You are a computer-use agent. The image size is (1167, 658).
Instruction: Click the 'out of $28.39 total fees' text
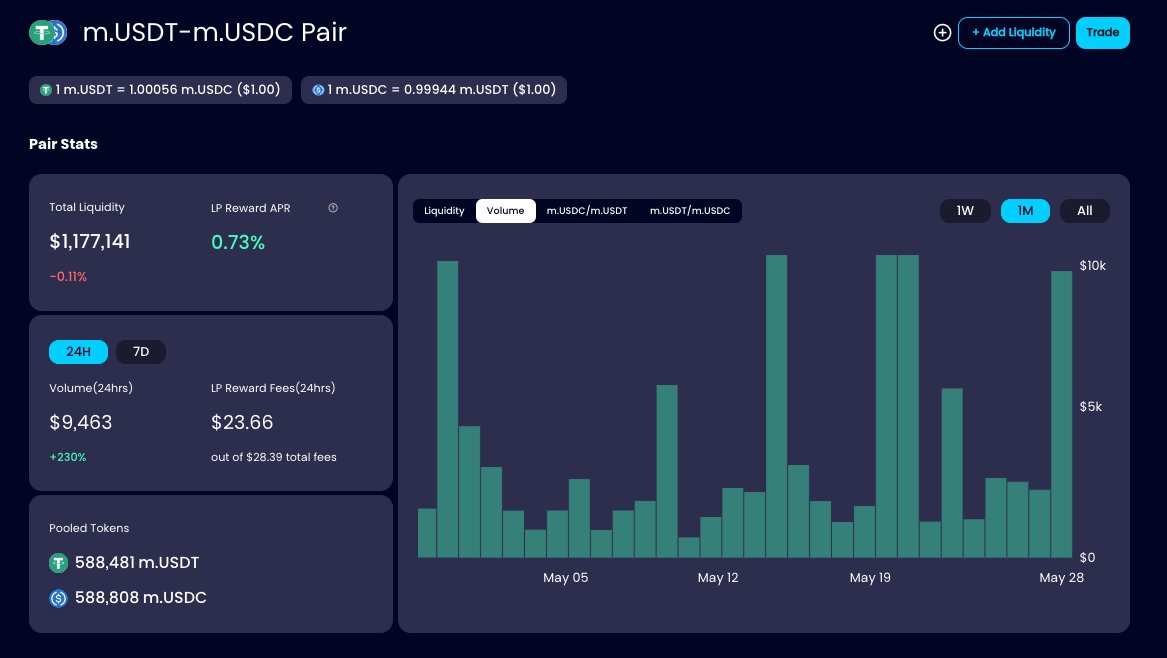click(x=274, y=457)
